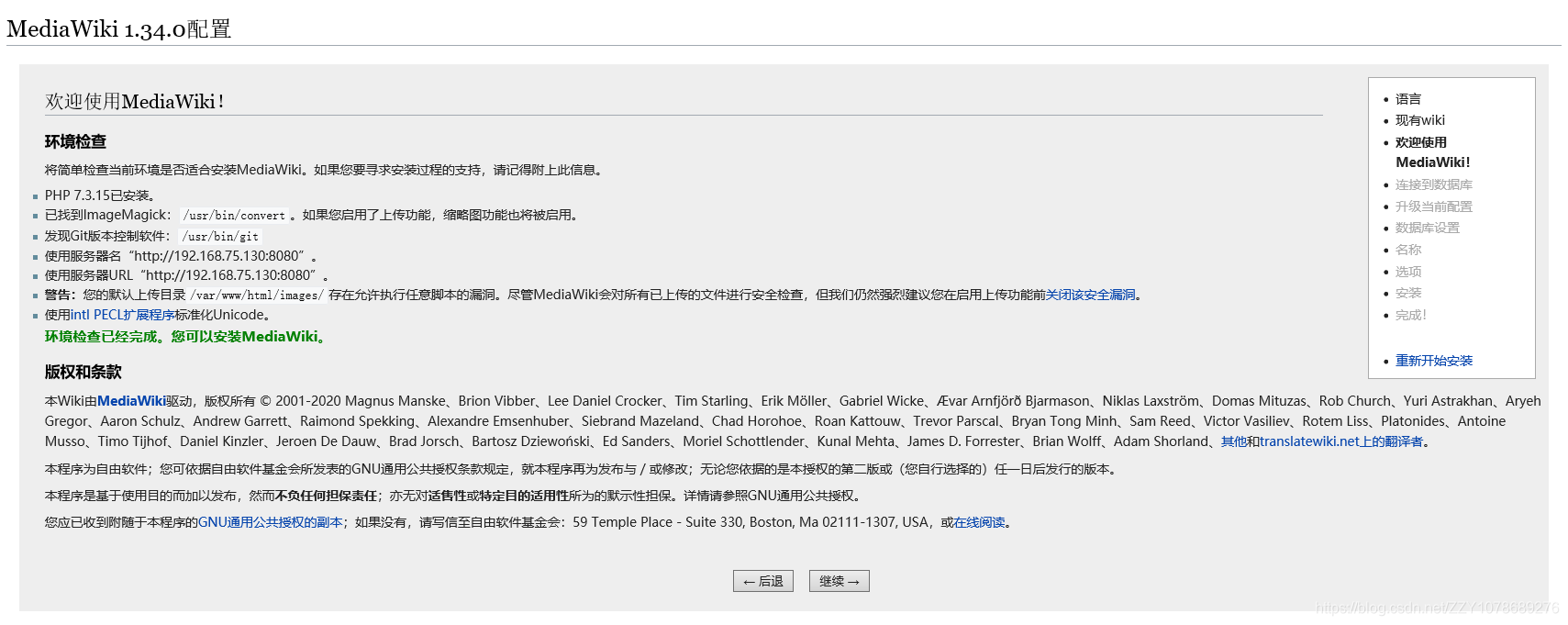Select the 名称 step in sidebar
This screenshot has width=1568, height=625.
pyautogui.click(x=1408, y=250)
